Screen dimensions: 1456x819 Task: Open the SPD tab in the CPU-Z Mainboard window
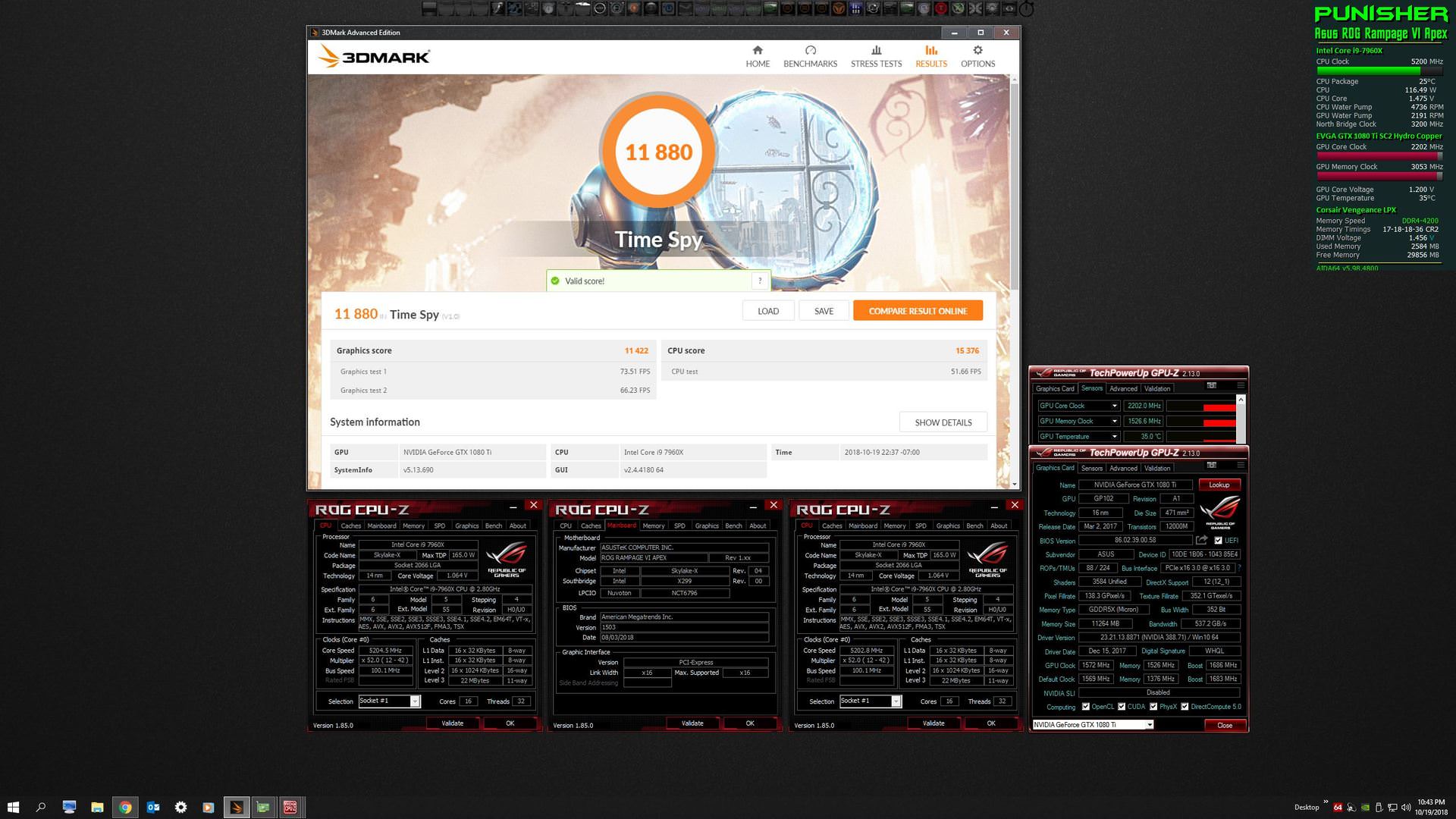click(x=679, y=526)
